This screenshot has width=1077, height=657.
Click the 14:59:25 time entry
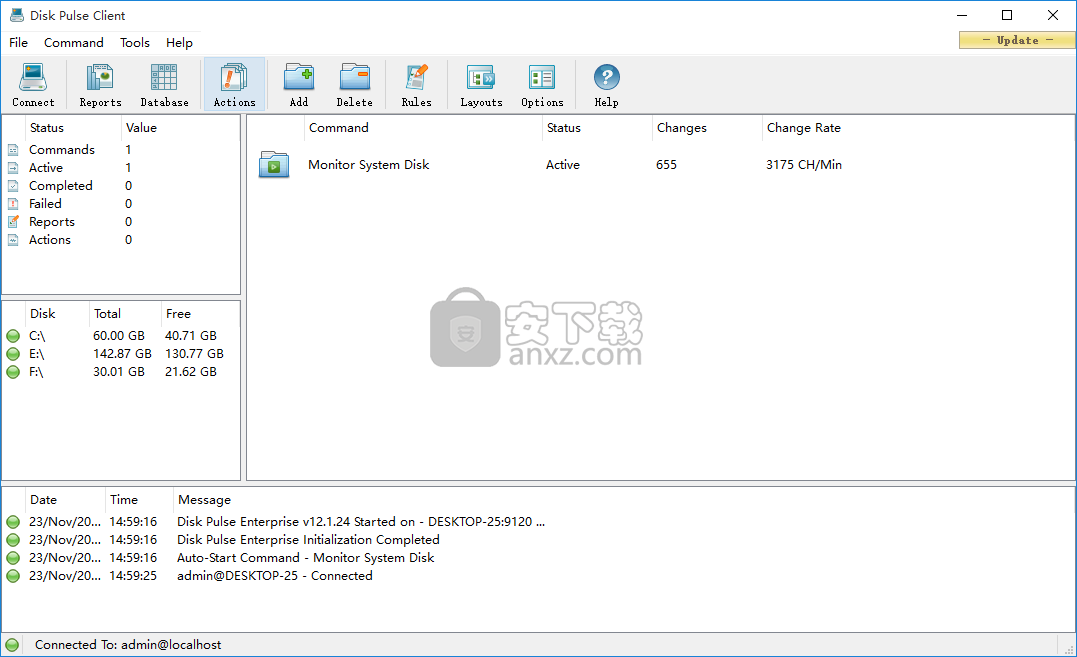pyautogui.click(x=133, y=576)
